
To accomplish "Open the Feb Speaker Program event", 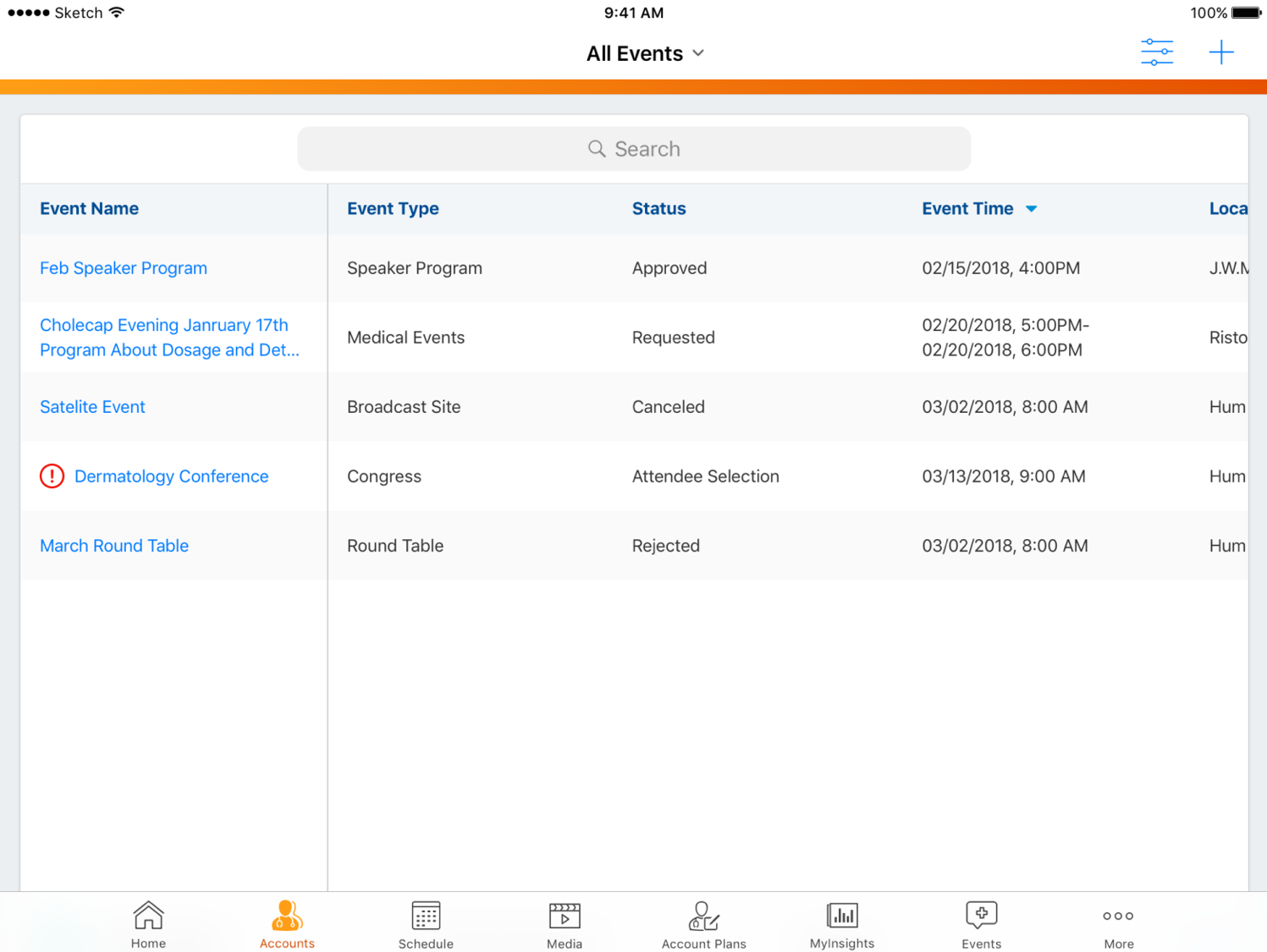I will (x=124, y=268).
